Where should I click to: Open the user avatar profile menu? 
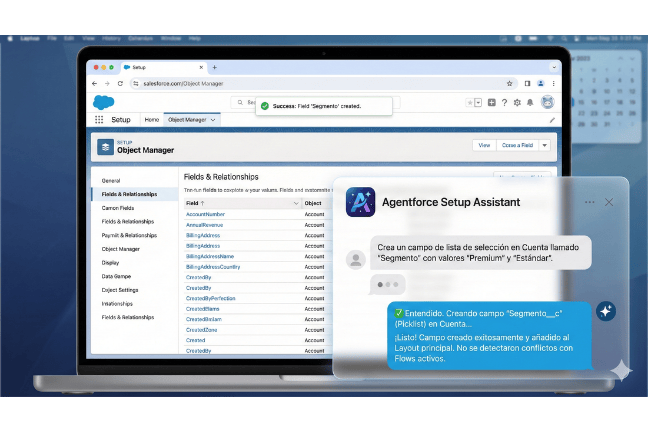click(548, 102)
